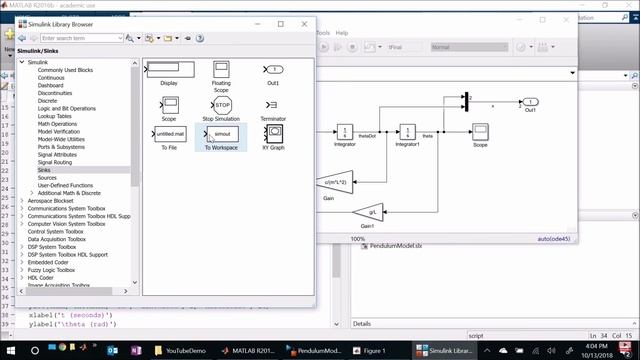
Task: Click the Step Forward simulation button
Action: [x=338, y=47]
